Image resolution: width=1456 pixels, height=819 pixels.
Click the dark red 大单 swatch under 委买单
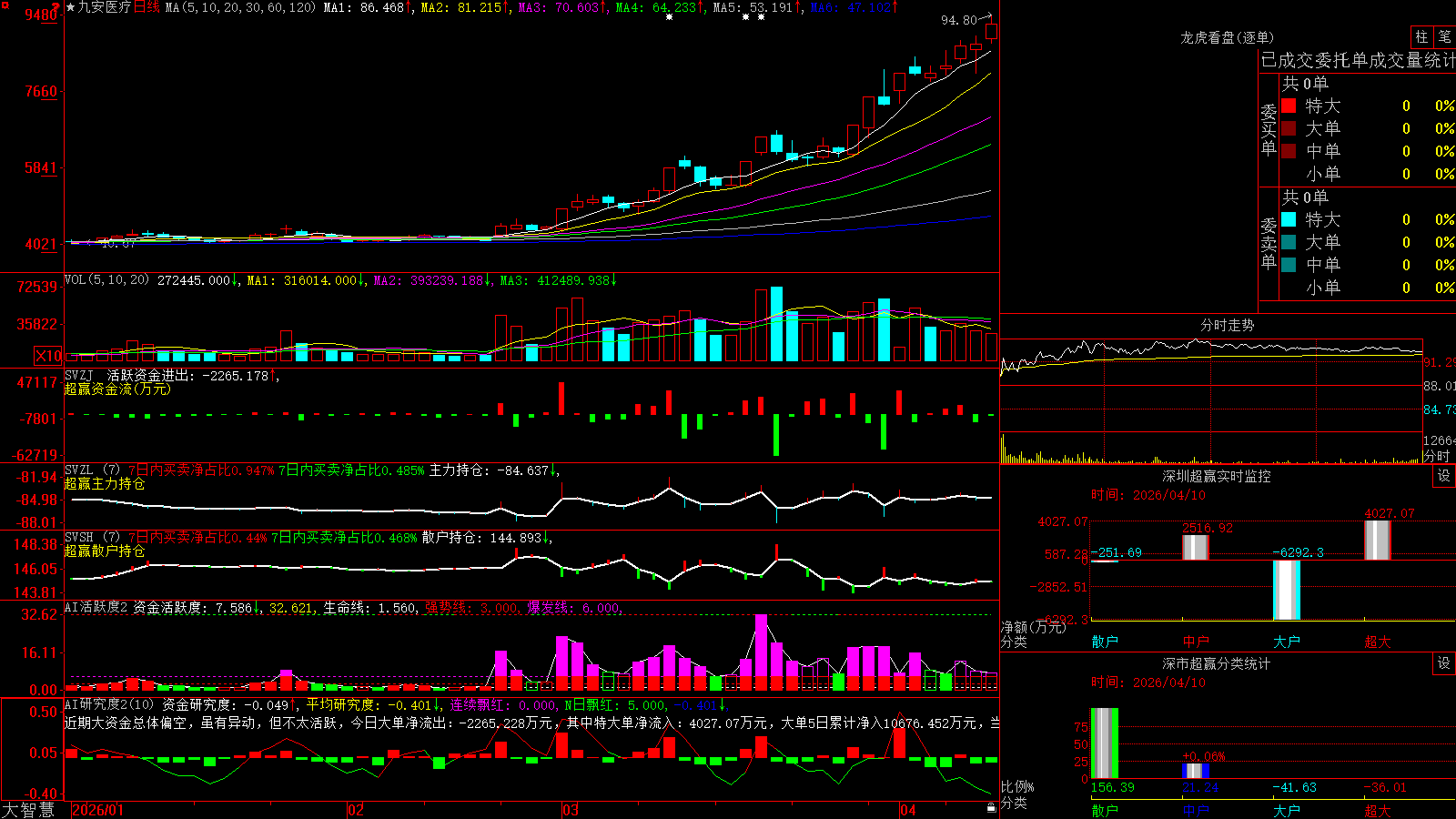click(1289, 128)
